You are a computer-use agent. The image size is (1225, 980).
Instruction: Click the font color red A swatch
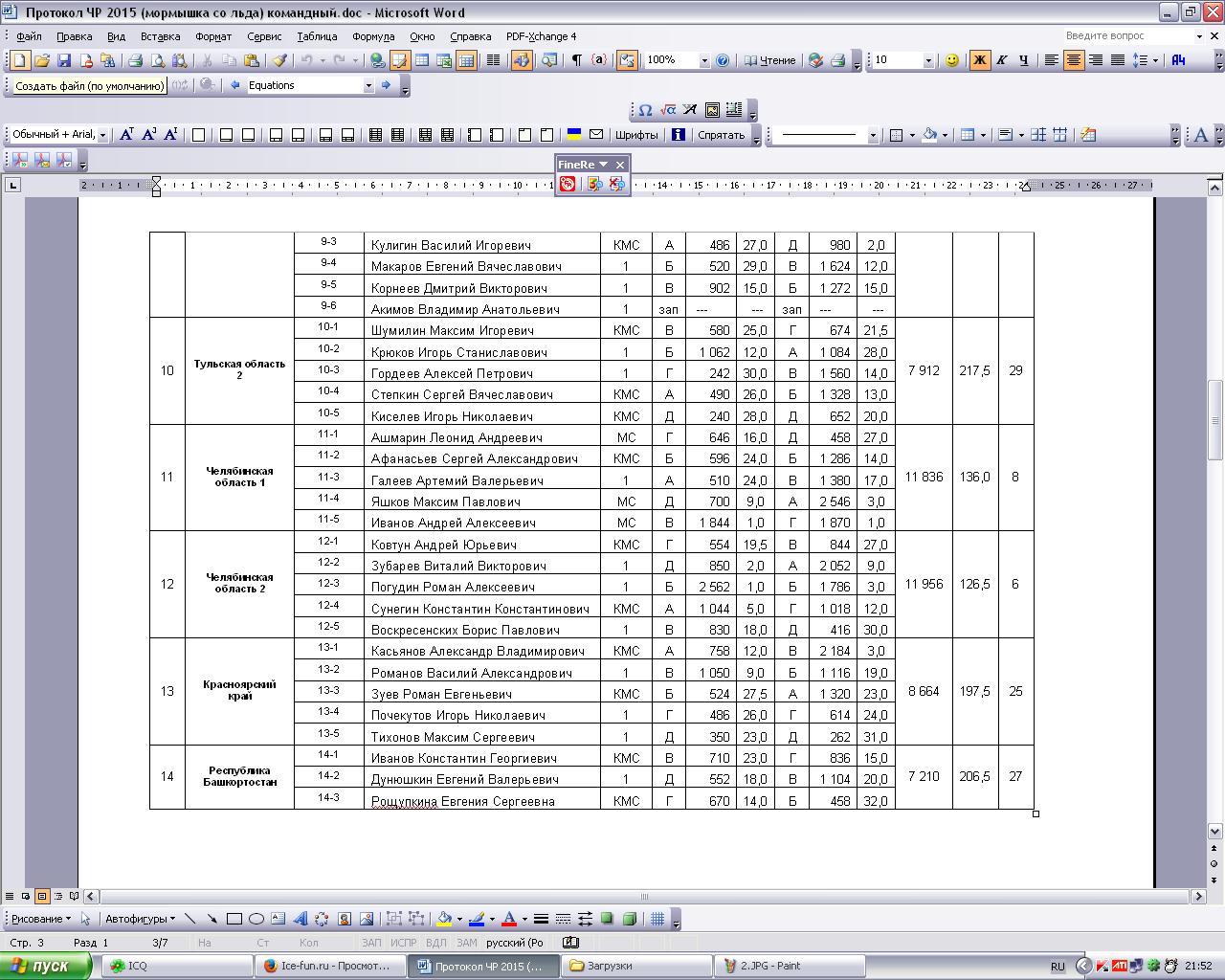(509, 919)
